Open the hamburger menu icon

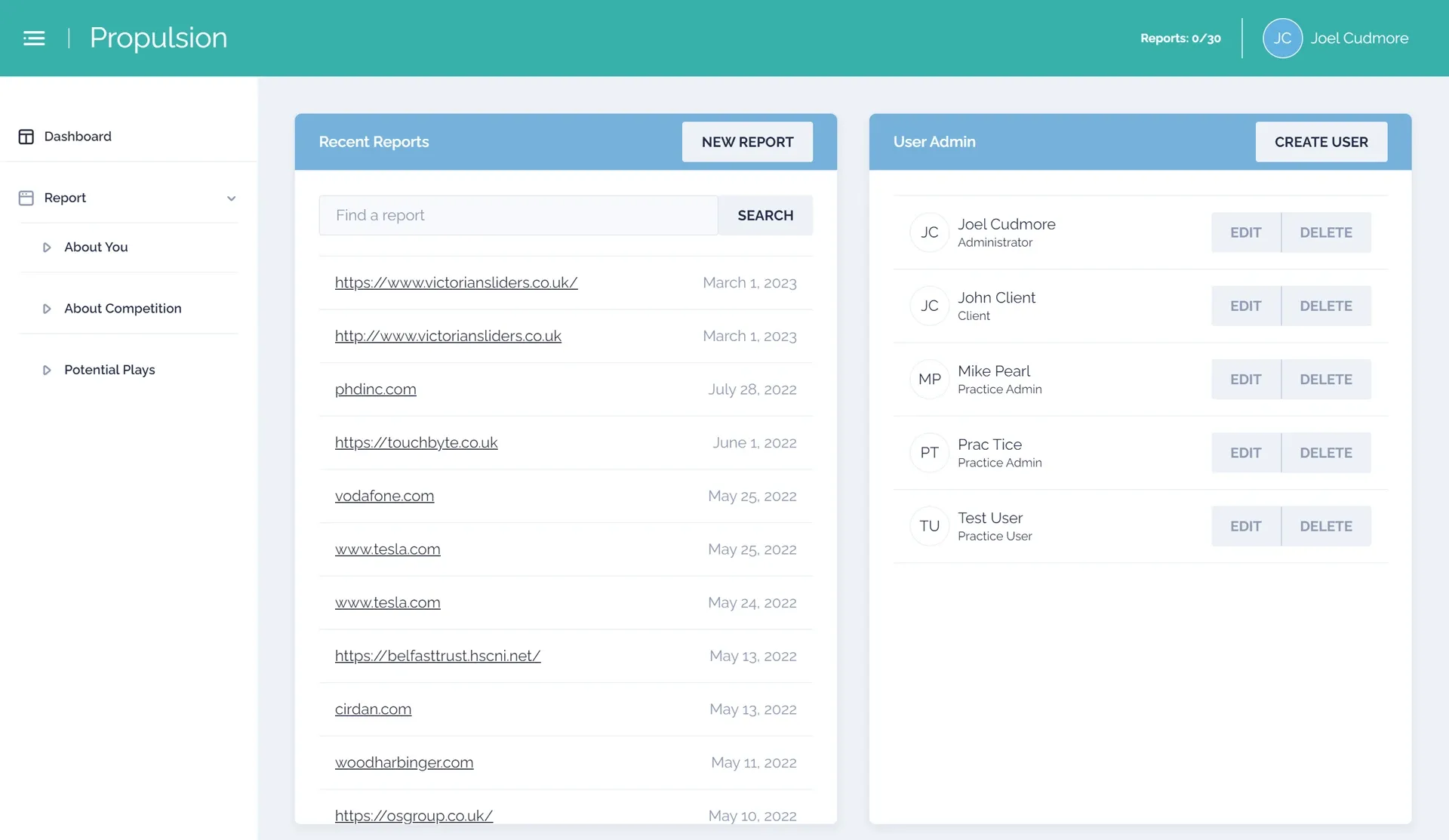[34, 38]
